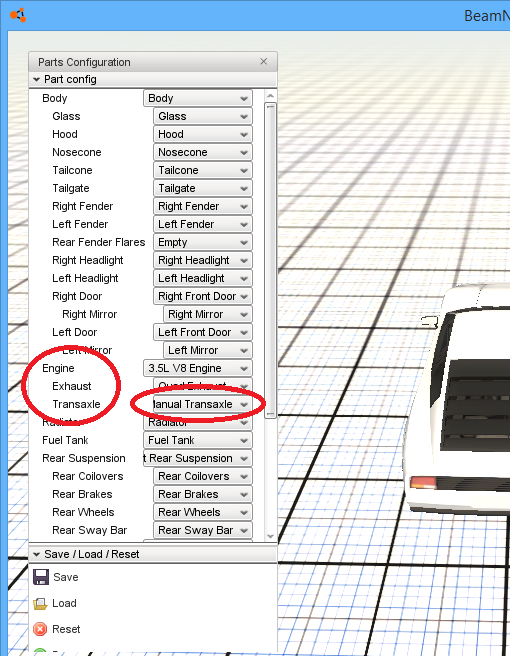Open the Right Fender dropdown
The image size is (510, 656).
203,206
